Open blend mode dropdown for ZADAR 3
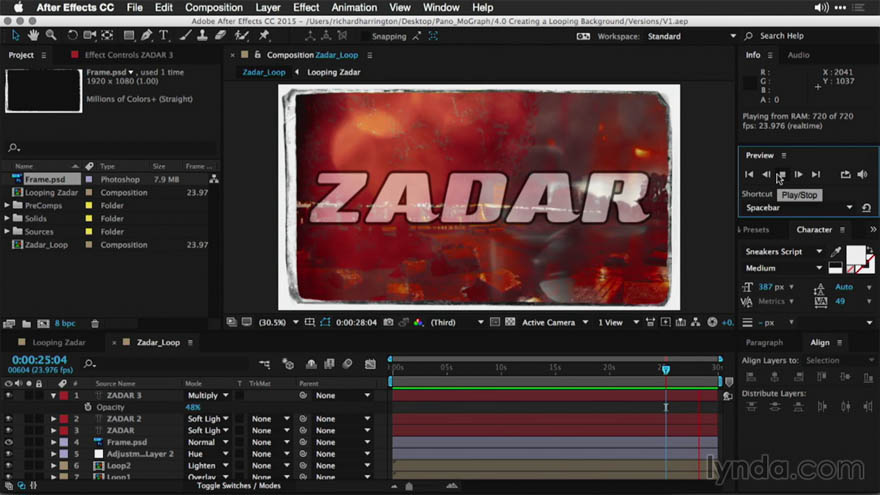This screenshot has width=880, height=495. (x=208, y=395)
